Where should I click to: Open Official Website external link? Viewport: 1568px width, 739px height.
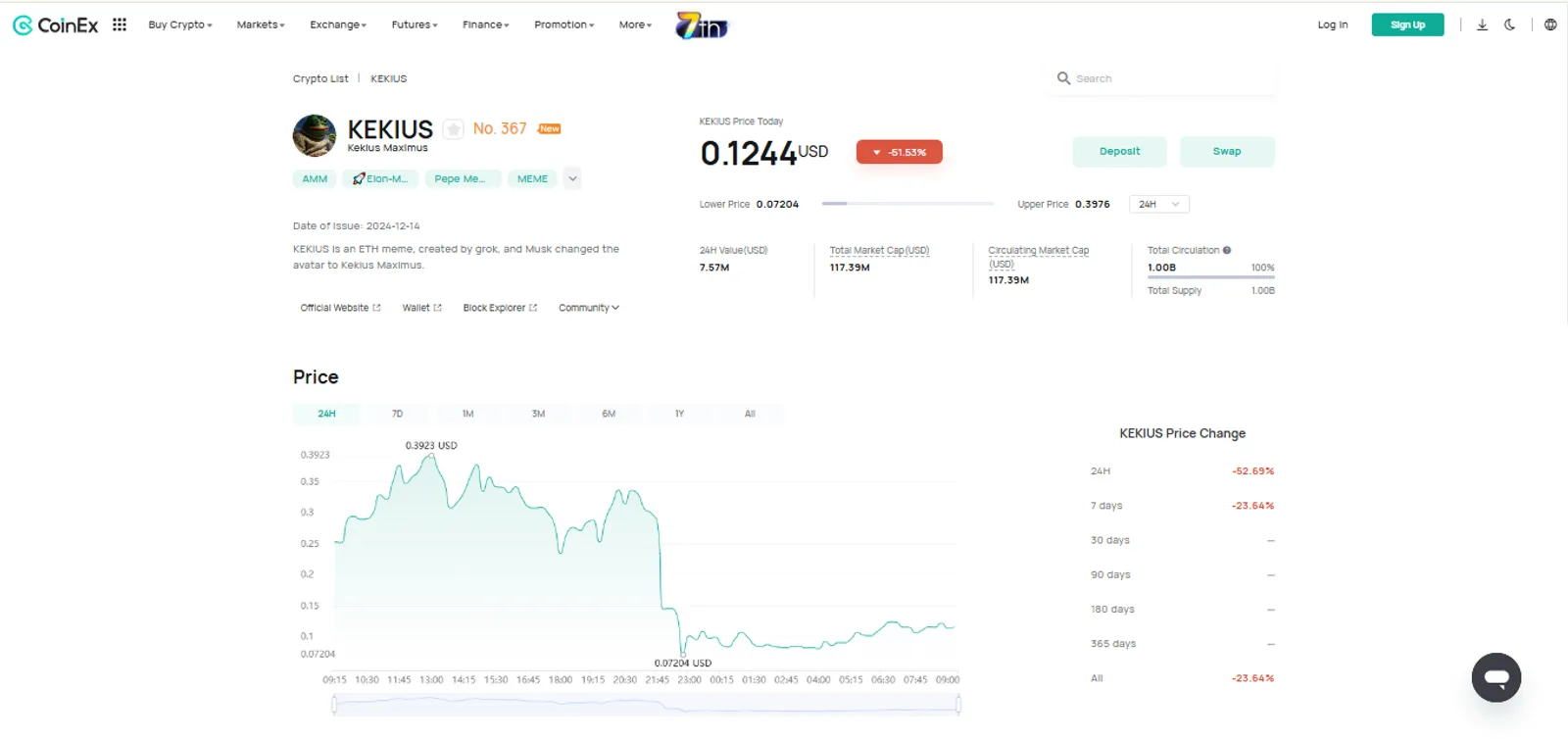340,308
